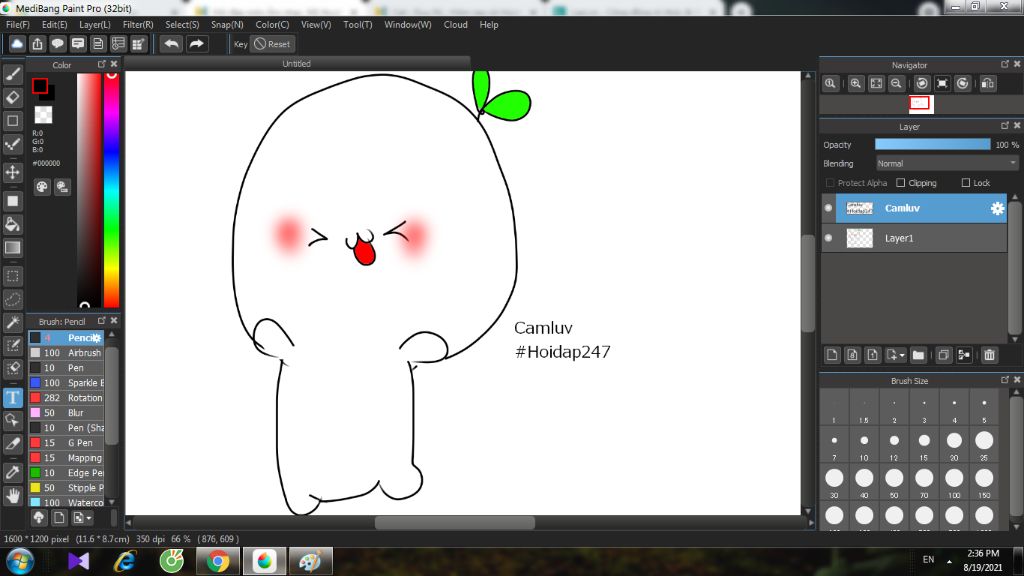Open the cloud icon in the top toolbar

17,44
